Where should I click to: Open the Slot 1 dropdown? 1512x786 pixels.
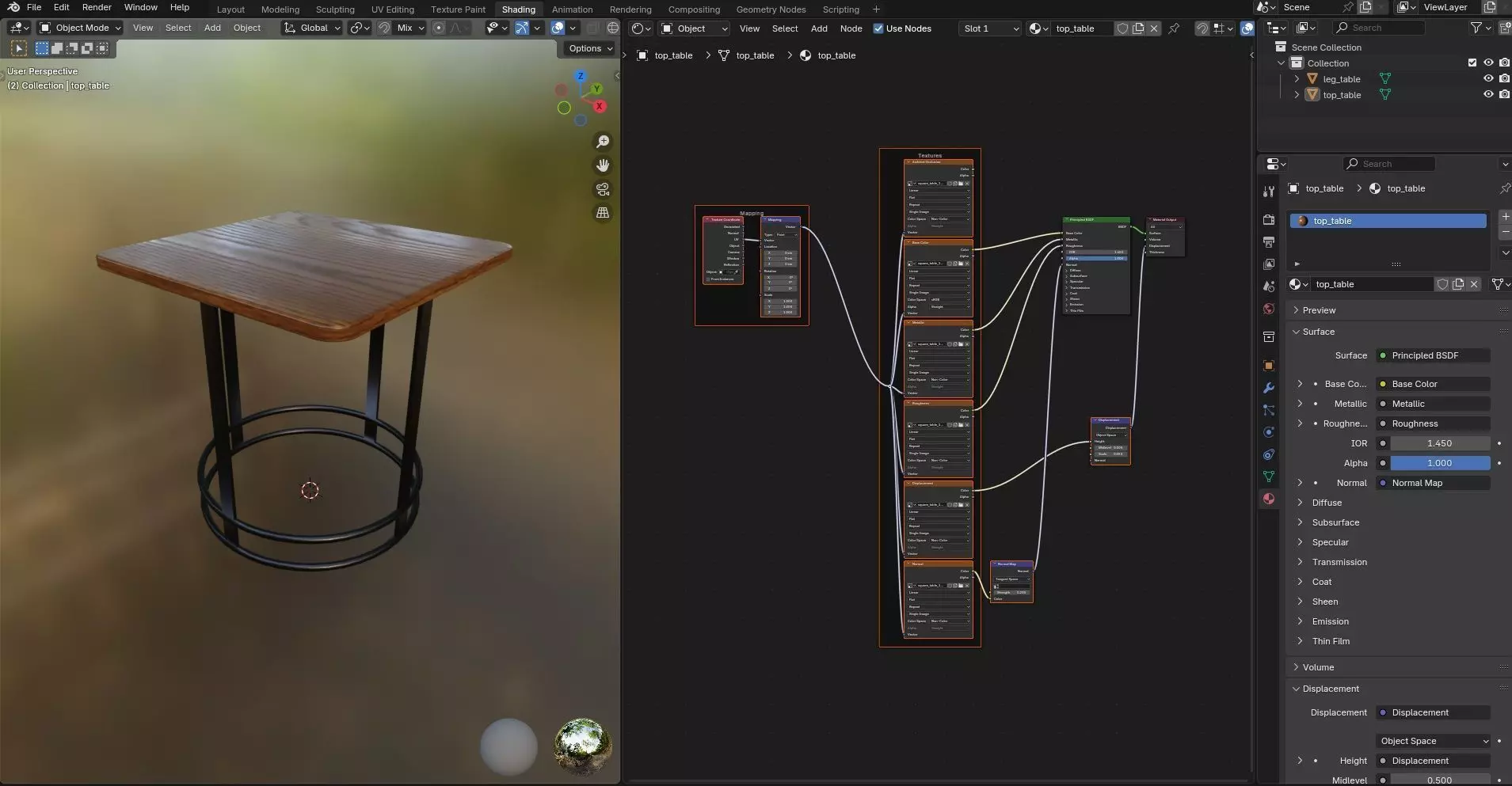click(989, 28)
